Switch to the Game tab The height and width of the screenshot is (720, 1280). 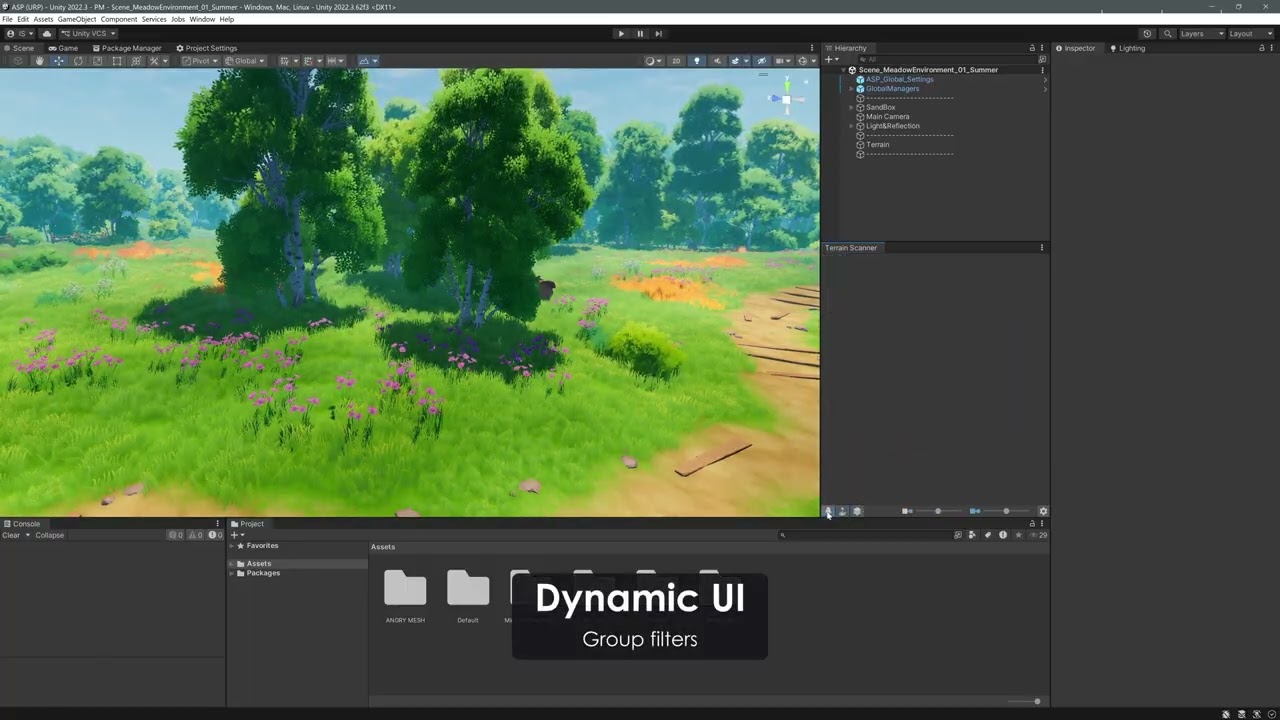[63, 48]
